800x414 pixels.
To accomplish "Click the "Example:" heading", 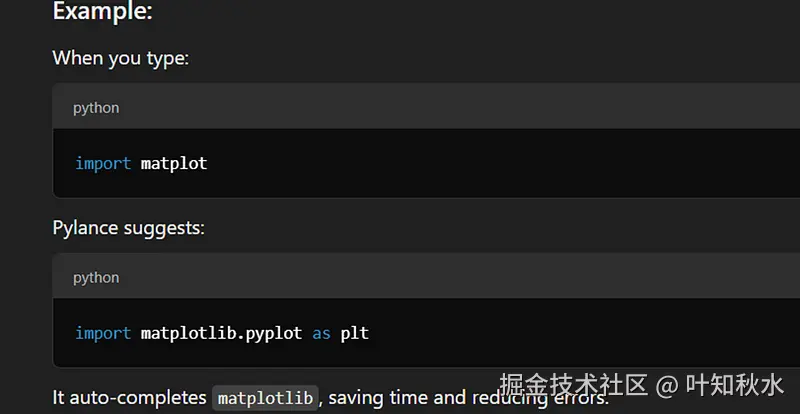I will pyautogui.click(x=103, y=12).
